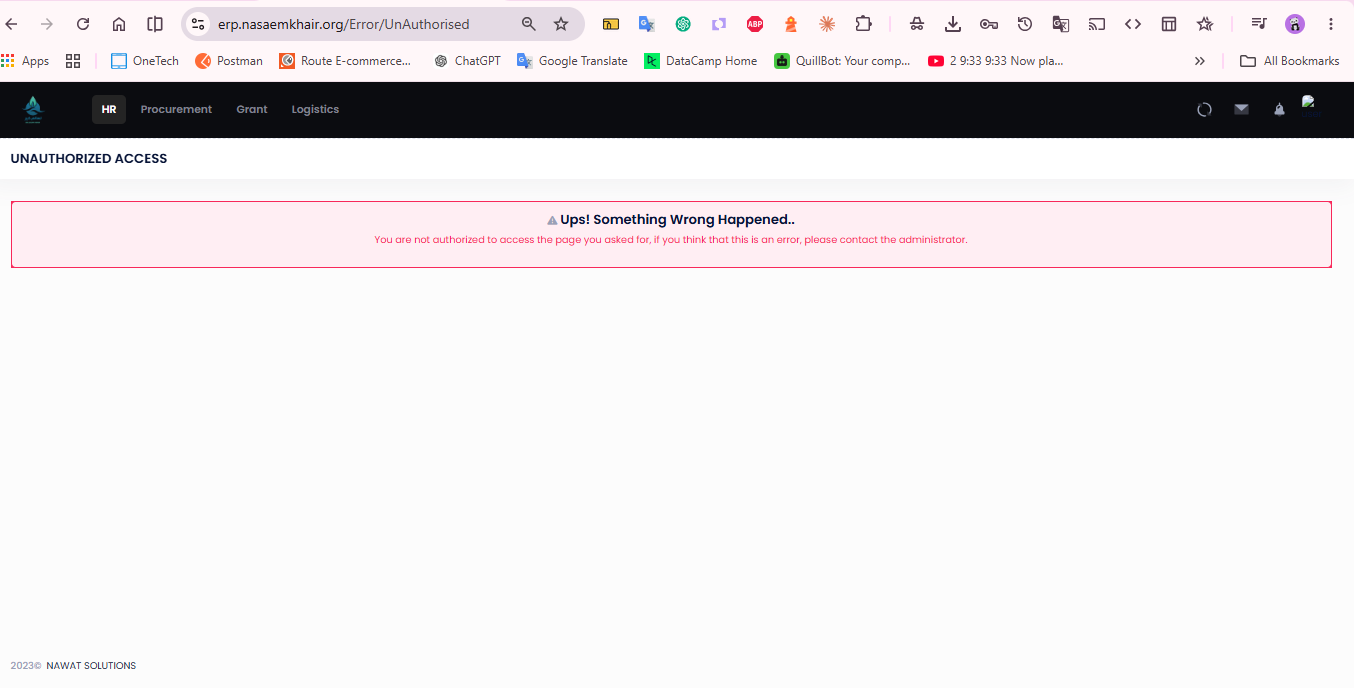Click the tab groups grid icon in bookmarks bar
1354x688 pixels.
click(73, 61)
